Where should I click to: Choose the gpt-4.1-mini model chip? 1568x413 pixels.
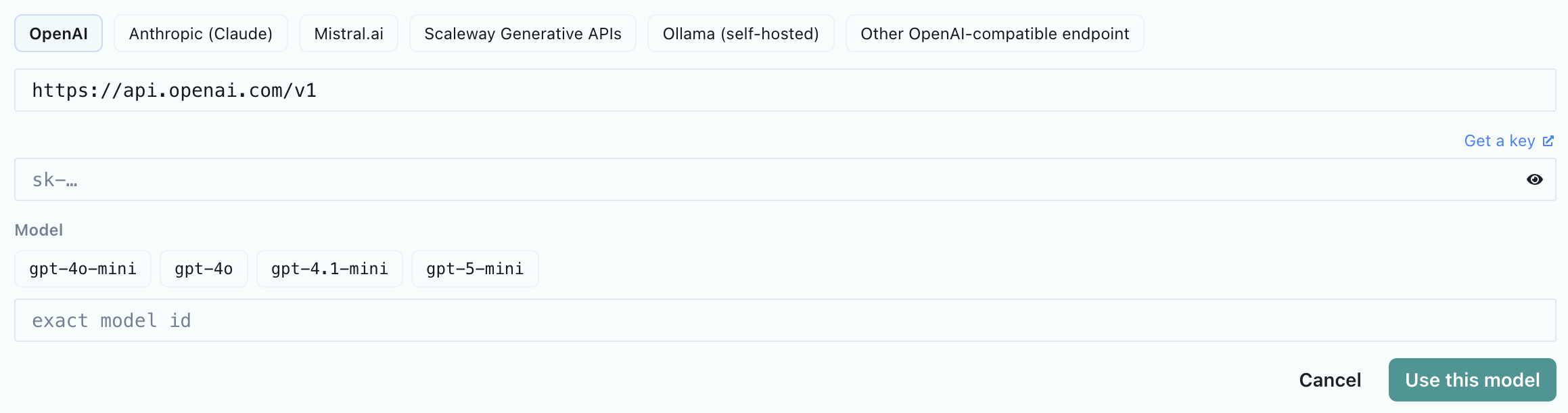point(329,269)
